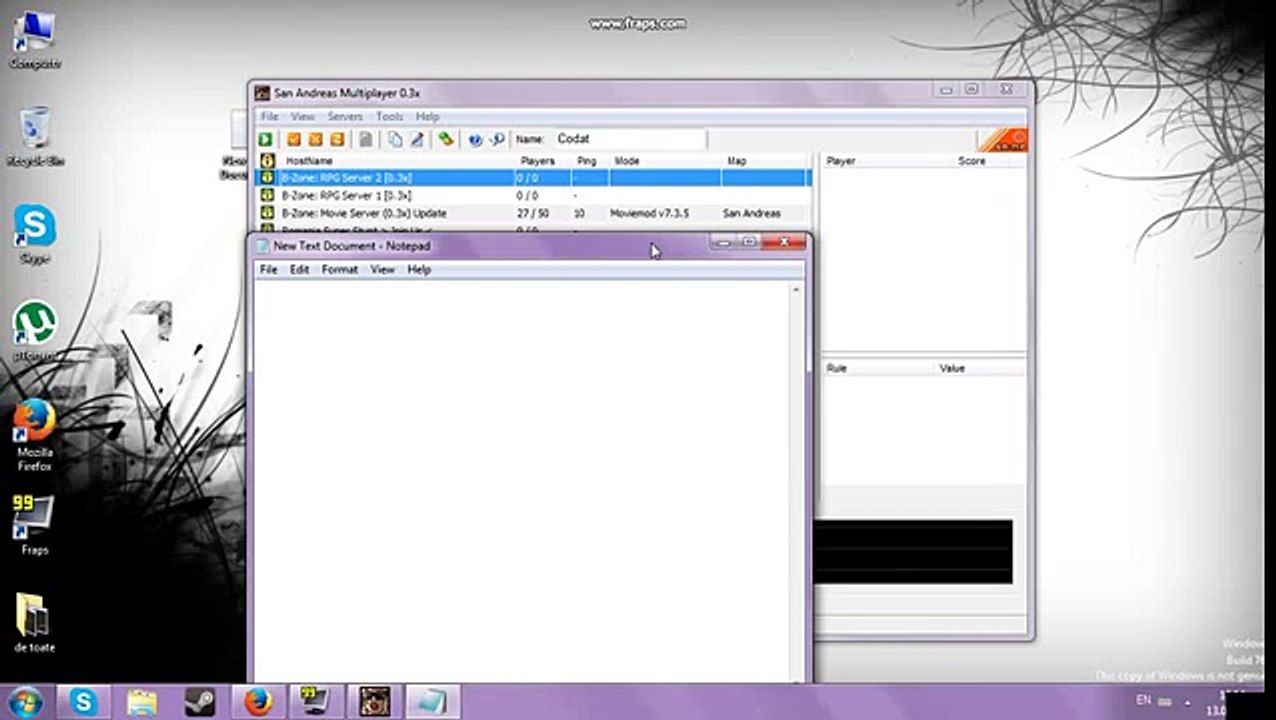Screen dimensions: 1276x720
Task: Open Notepad's Format menu
Action: pos(340,270)
